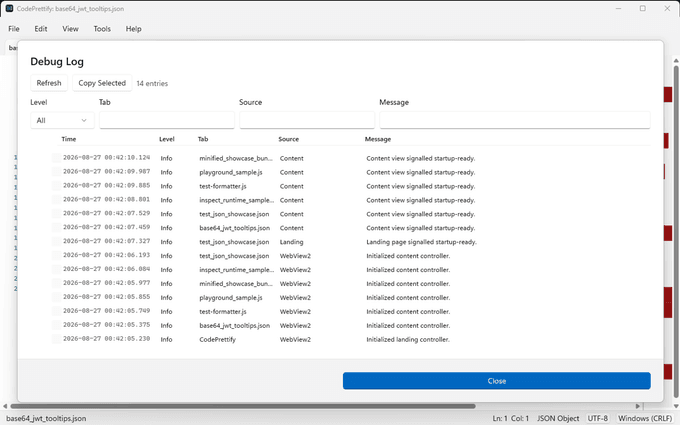Click the editor vertical scrollbar thumb

point(676,231)
